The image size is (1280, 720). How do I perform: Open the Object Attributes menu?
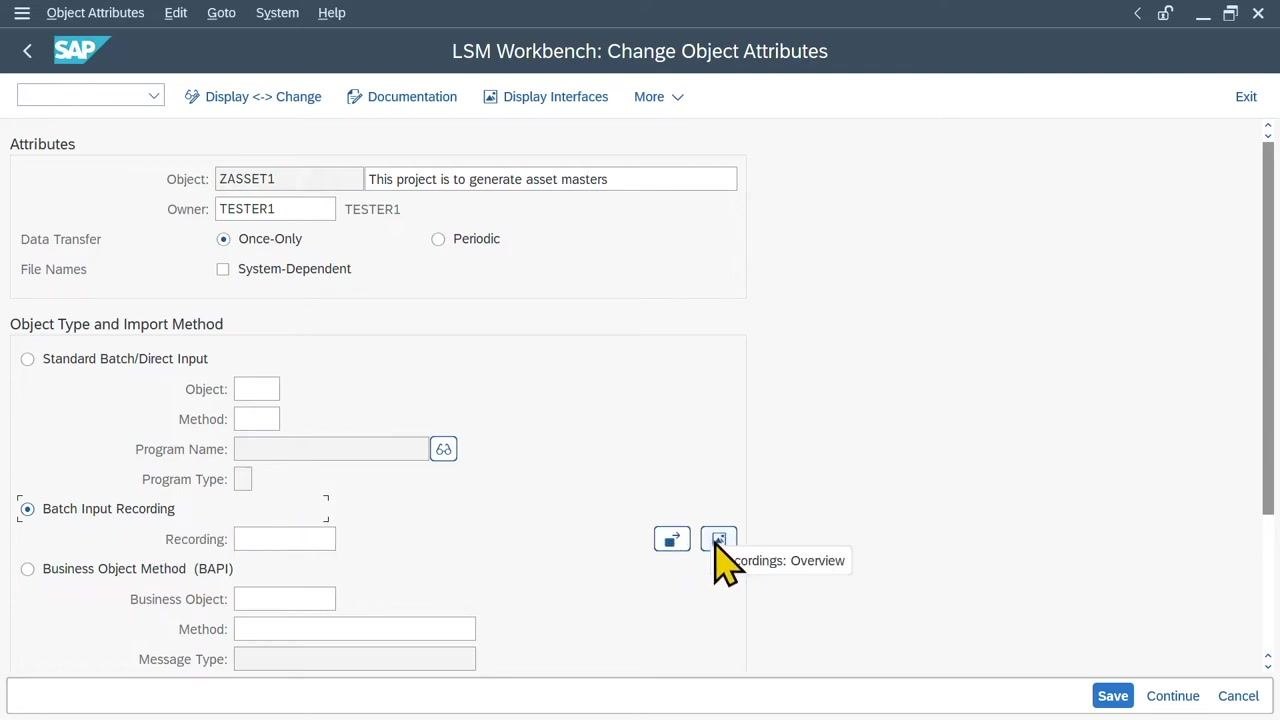(95, 13)
